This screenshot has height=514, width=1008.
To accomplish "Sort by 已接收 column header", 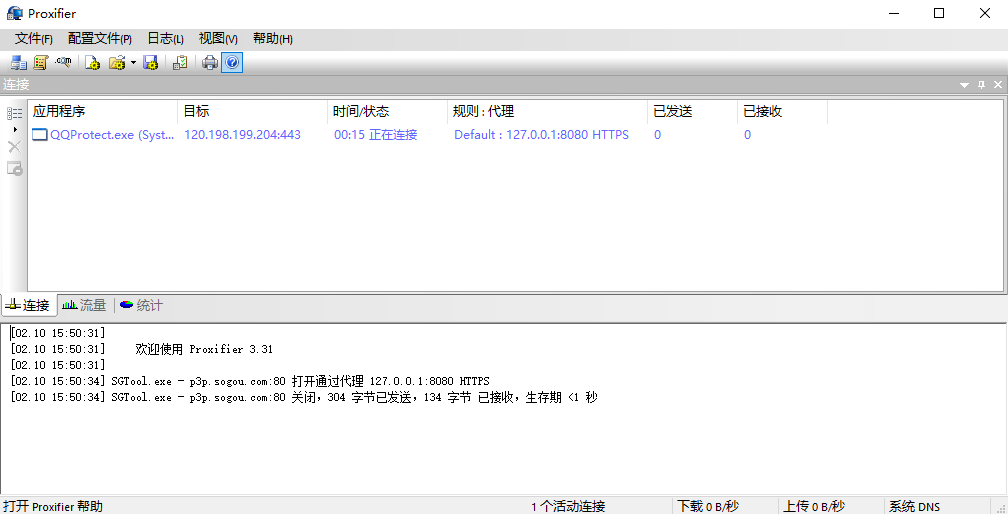I will [782, 111].
